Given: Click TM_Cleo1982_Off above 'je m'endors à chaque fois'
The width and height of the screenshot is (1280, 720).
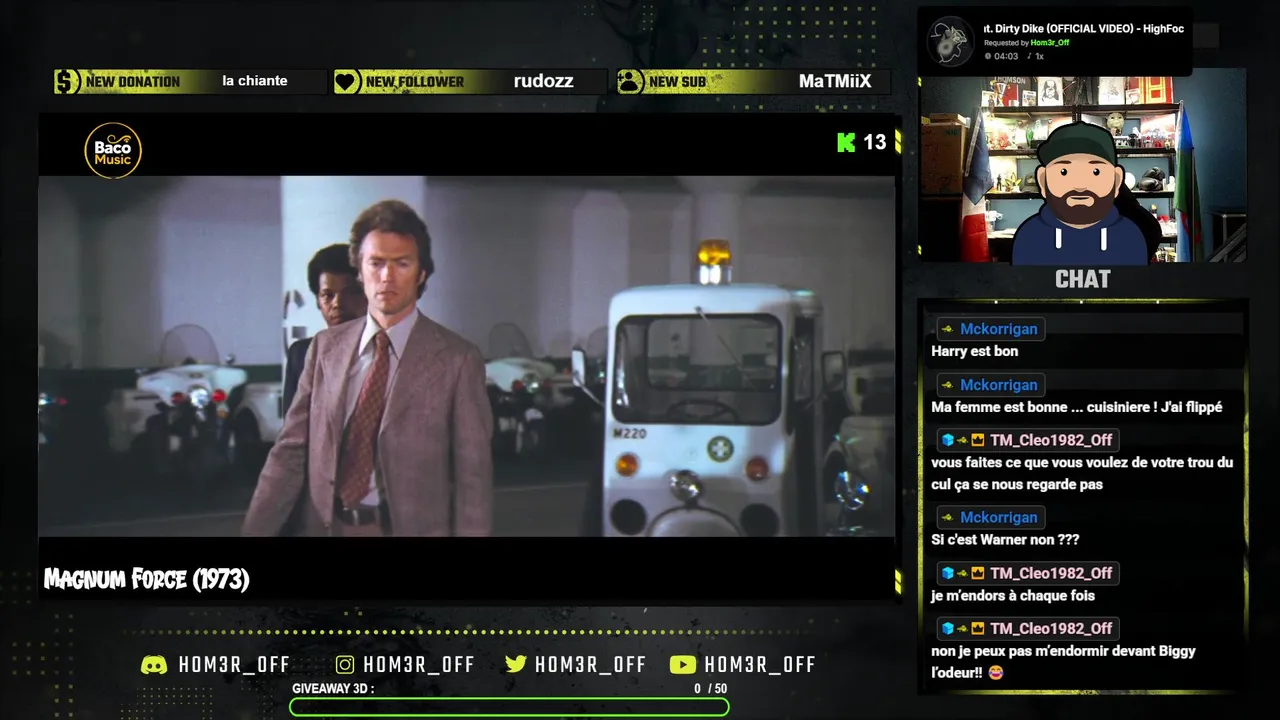Looking at the screenshot, I should tap(1051, 573).
